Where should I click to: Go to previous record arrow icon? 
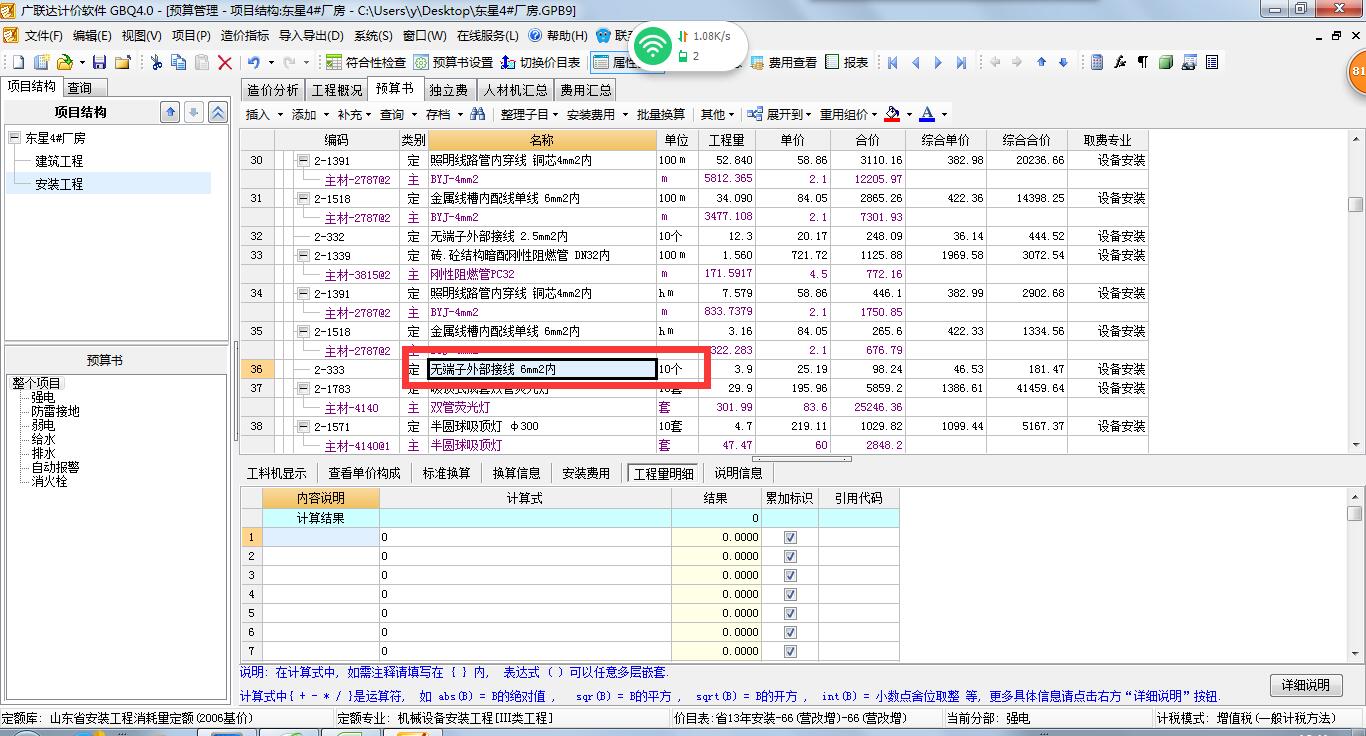915,62
